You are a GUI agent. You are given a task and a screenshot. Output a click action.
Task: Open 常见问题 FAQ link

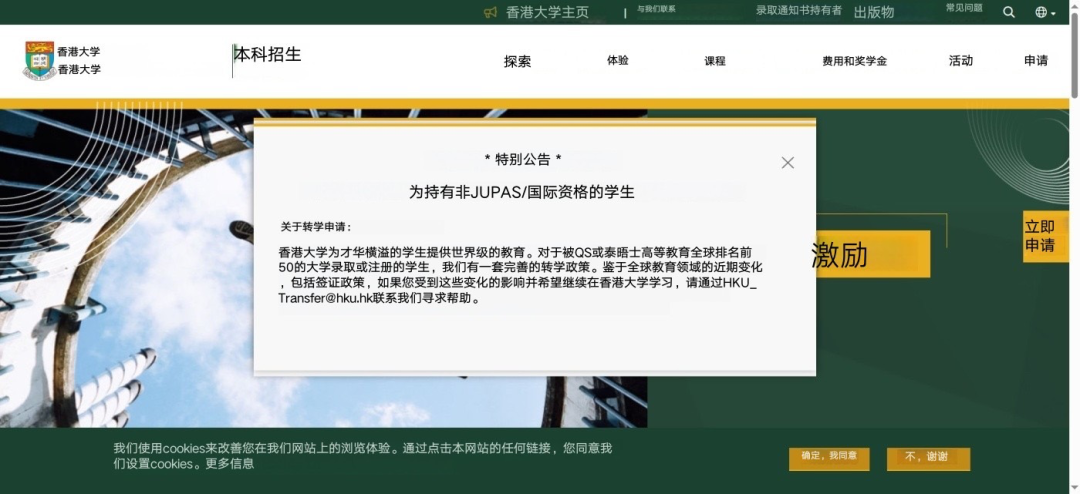tap(964, 8)
